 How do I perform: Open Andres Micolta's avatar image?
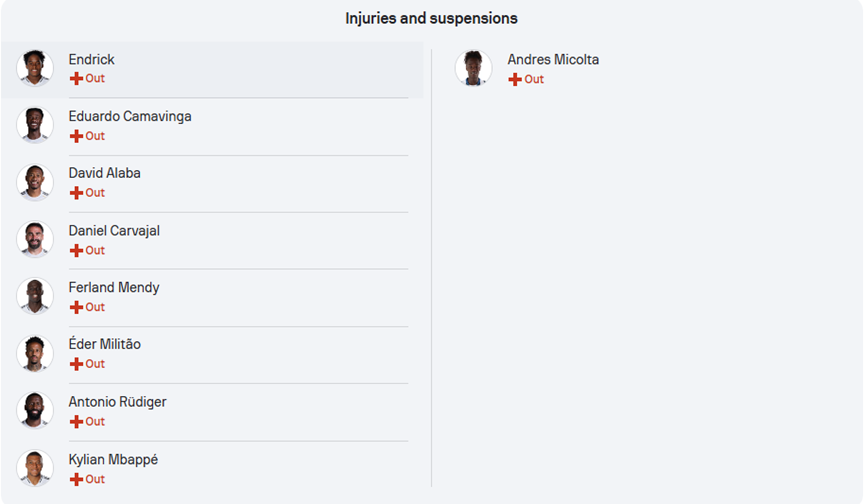[473, 68]
